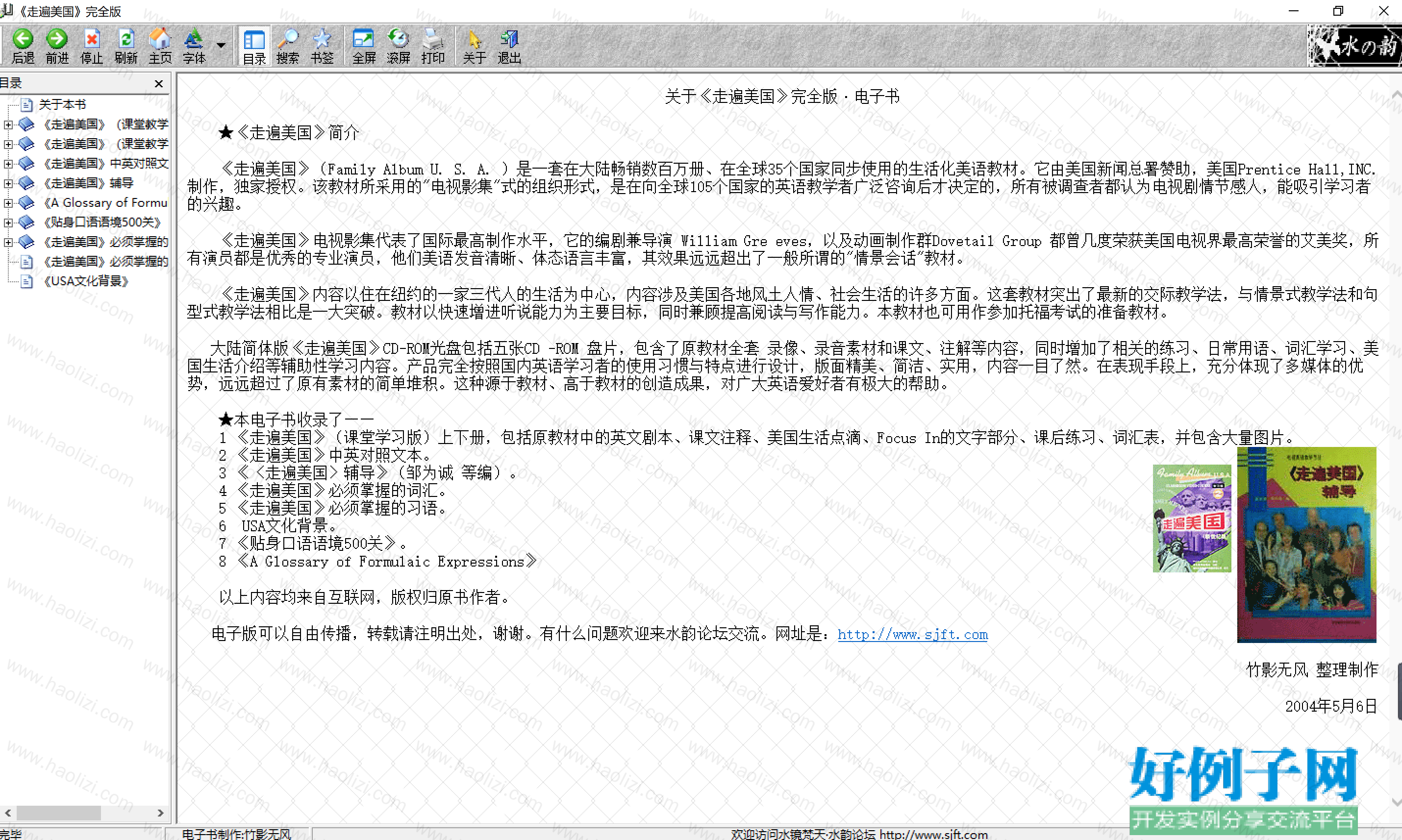Click the 打印 (Print) icon
Viewport: 1402px width, 840px height.
click(433, 46)
